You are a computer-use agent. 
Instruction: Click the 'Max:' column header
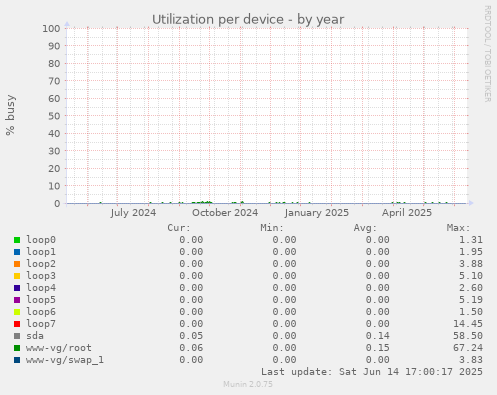coord(458,228)
